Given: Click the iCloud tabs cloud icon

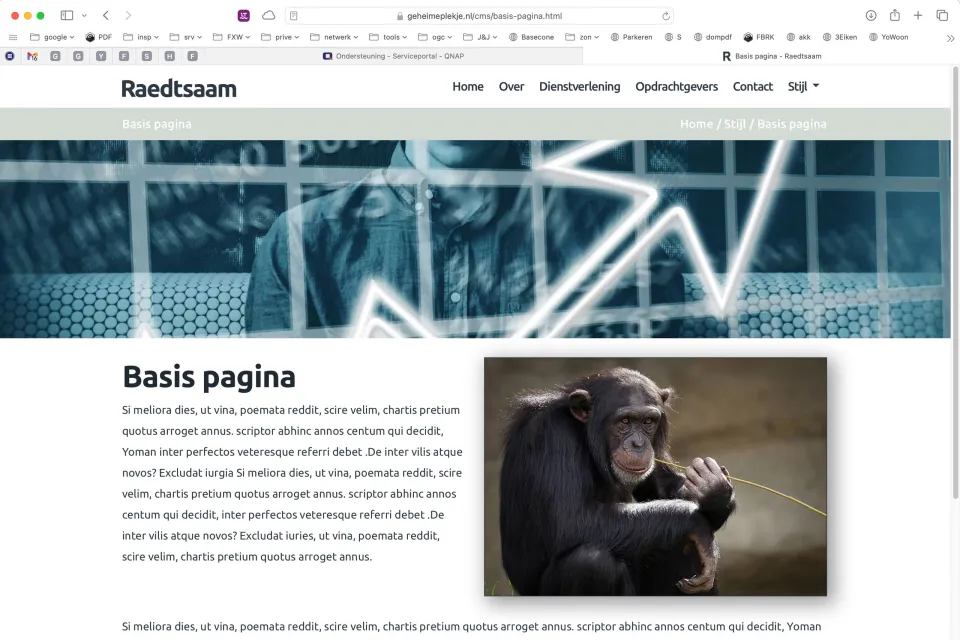Looking at the screenshot, I should [268, 16].
